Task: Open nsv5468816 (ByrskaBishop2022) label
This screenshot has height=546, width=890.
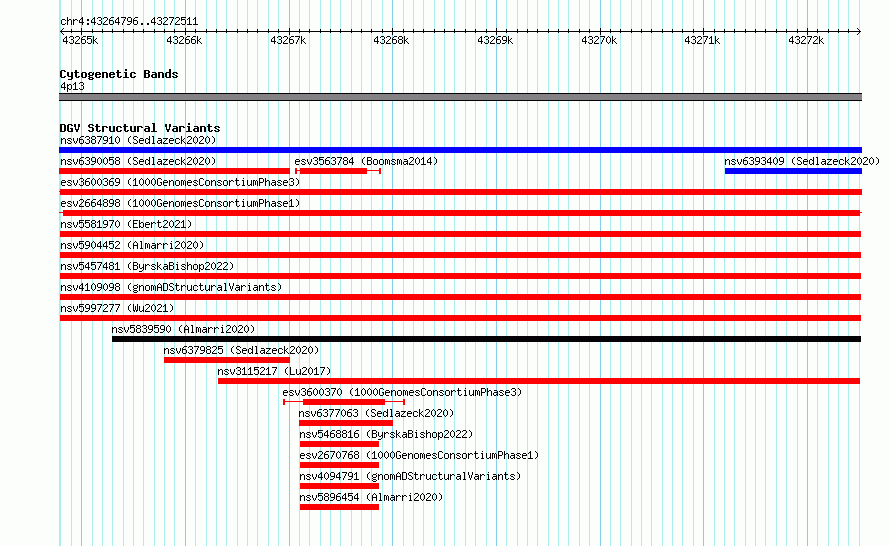Action: [386, 434]
